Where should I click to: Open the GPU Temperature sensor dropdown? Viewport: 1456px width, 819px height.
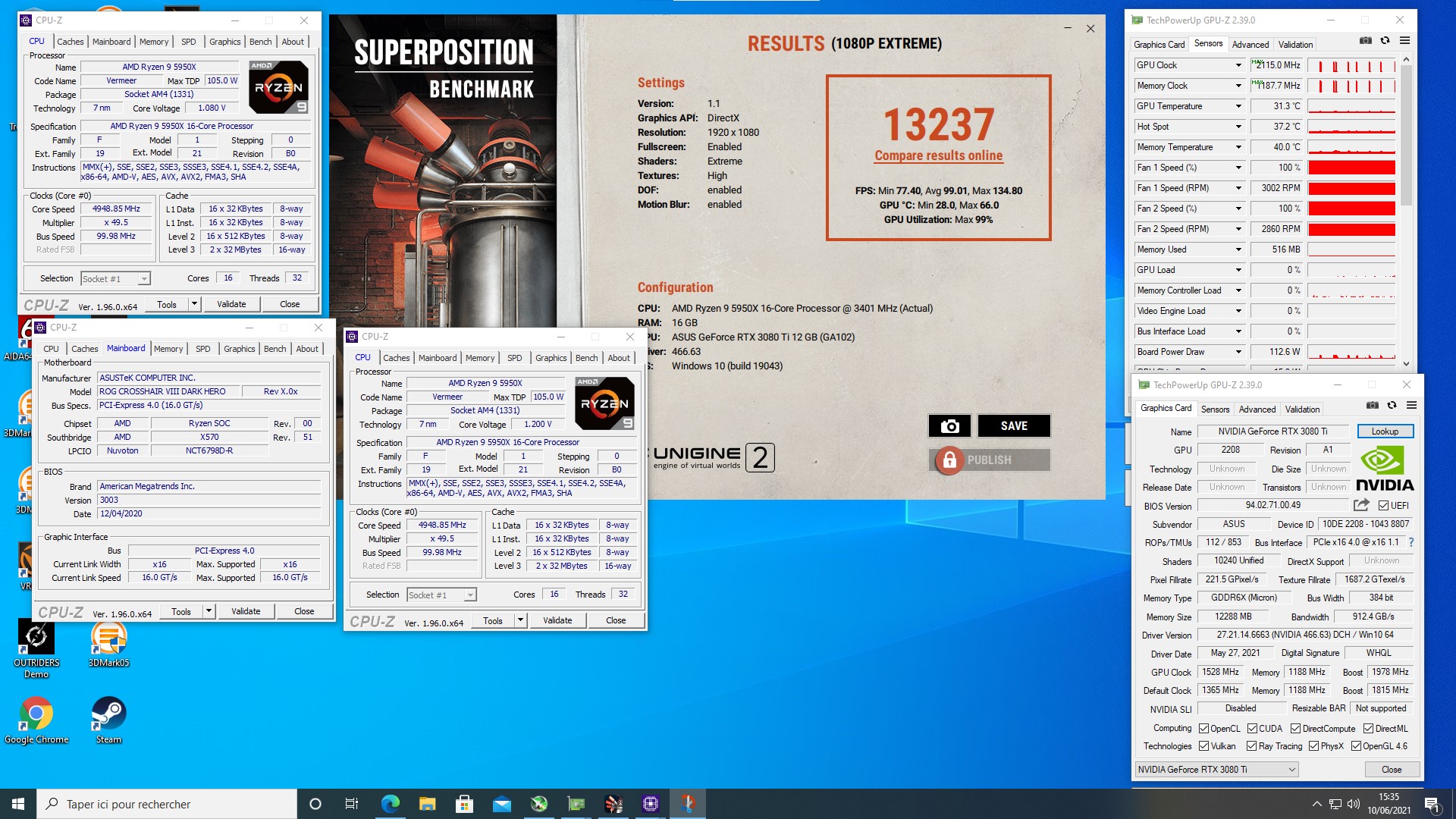tap(1238, 106)
